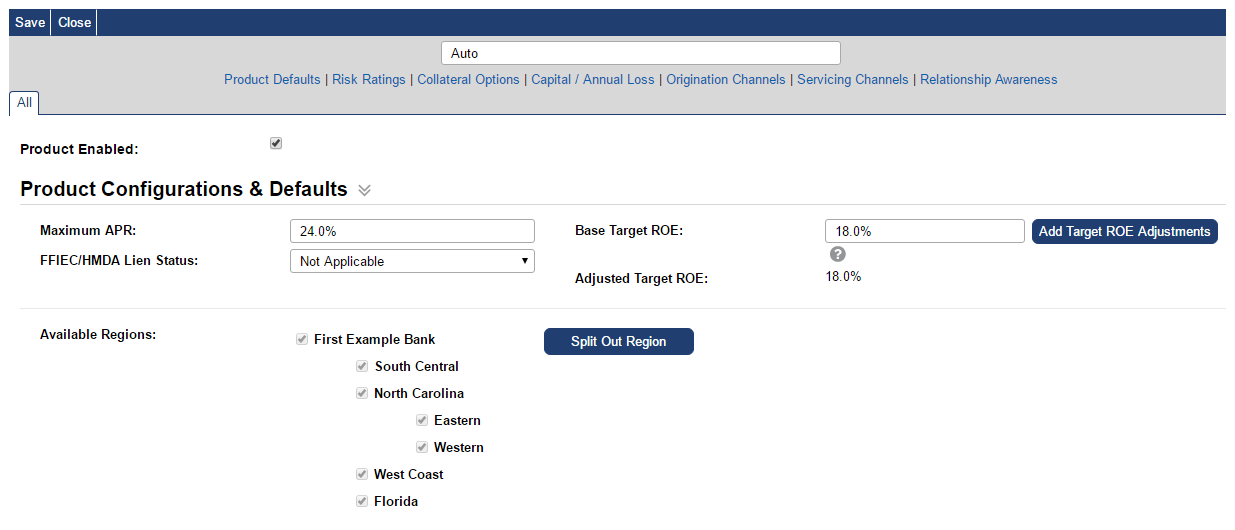
Task: Edit the Base Target ROE field
Action: pos(924,231)
